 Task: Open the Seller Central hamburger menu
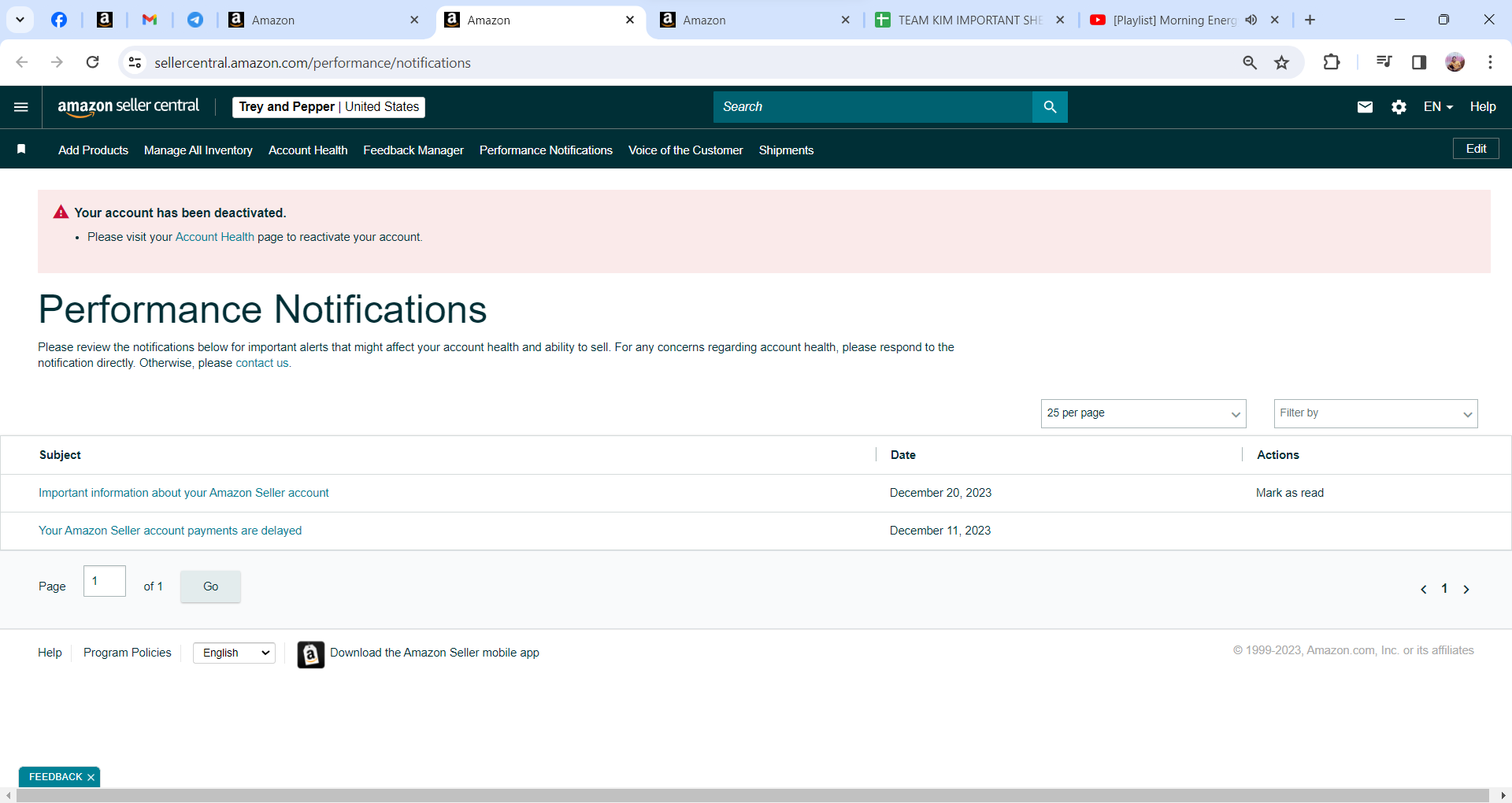21,107
